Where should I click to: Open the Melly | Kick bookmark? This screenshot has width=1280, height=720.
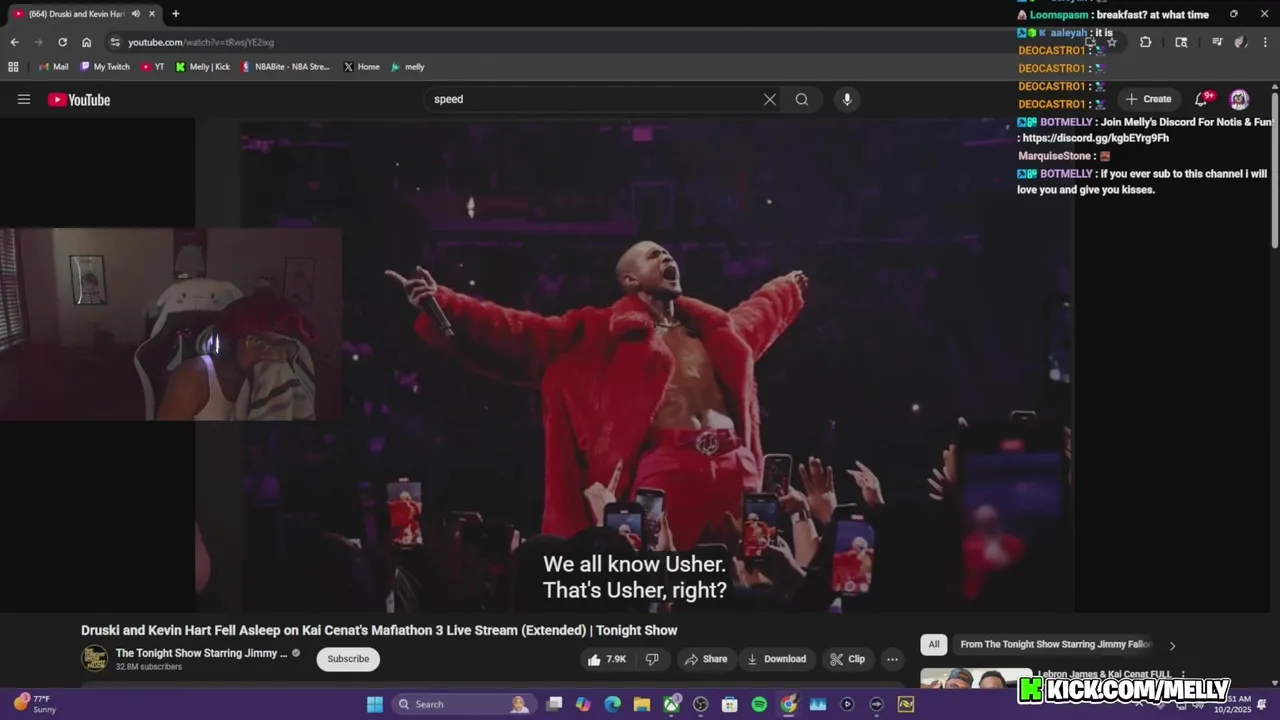202,67
